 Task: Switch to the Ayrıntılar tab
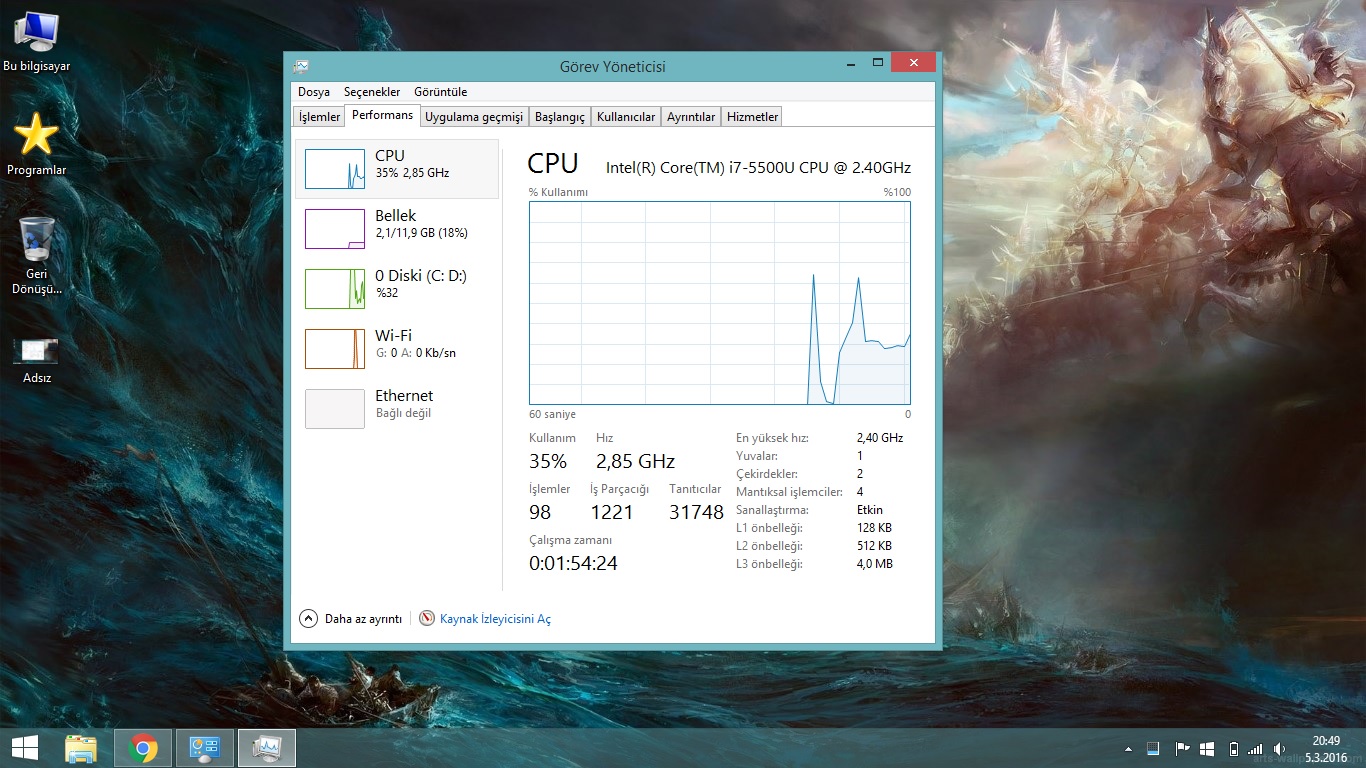pos(691,117)
